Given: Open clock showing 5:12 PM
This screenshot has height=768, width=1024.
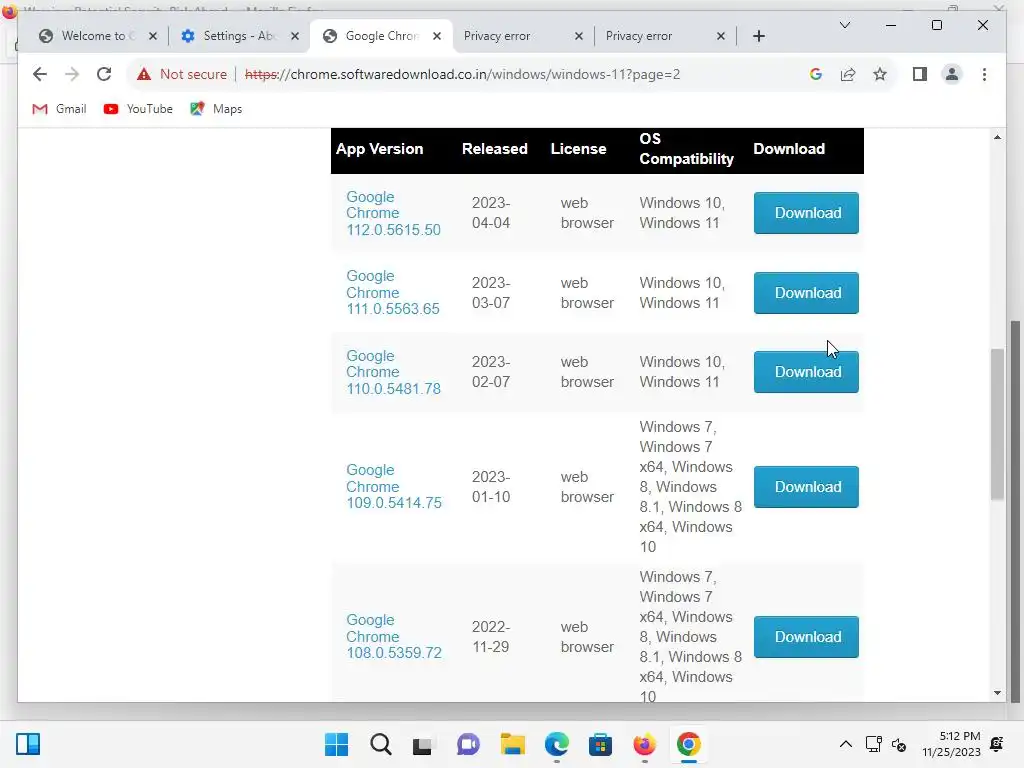Looking at the screenshot, I should (951, 744).
